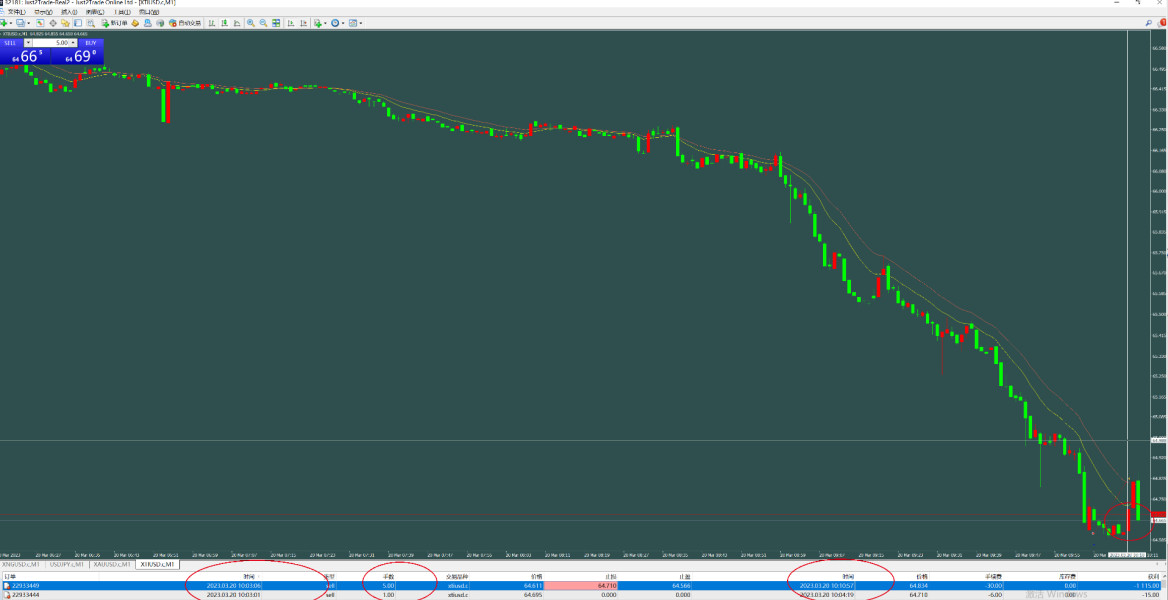Toggle the AutoTrading button
1168x600 pixels.
point(185,23)
